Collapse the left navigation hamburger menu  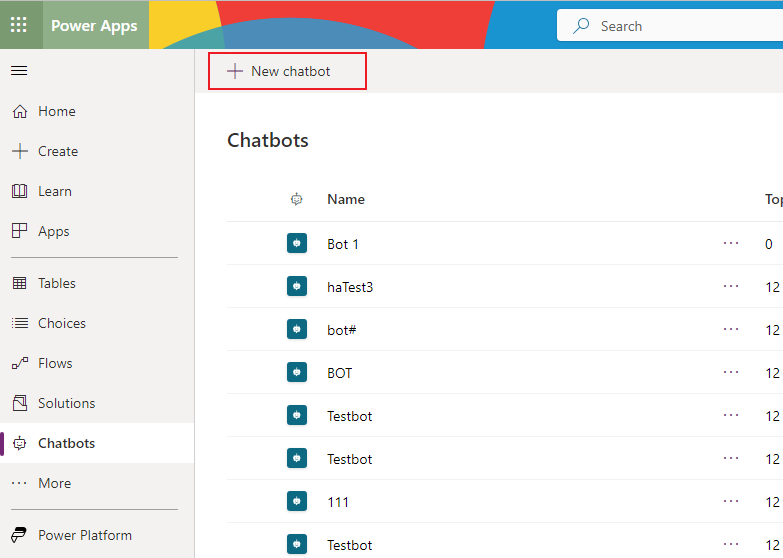click(19, 70)
